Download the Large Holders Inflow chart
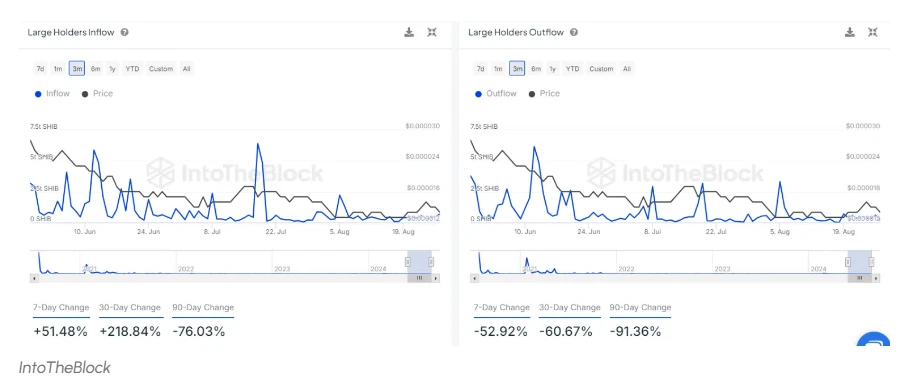Screen dimensions: 902x388 coord(409,32)
